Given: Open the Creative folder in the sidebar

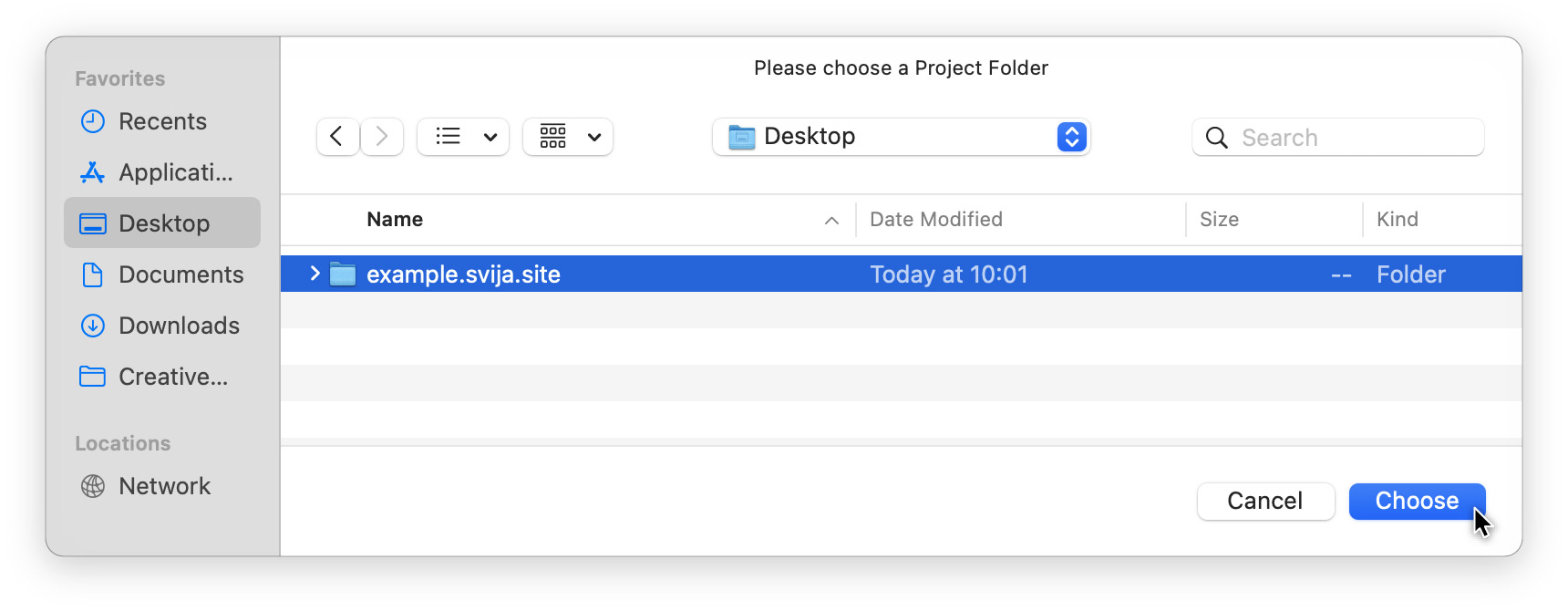Looking at the screenshot, I should point(173,377).
